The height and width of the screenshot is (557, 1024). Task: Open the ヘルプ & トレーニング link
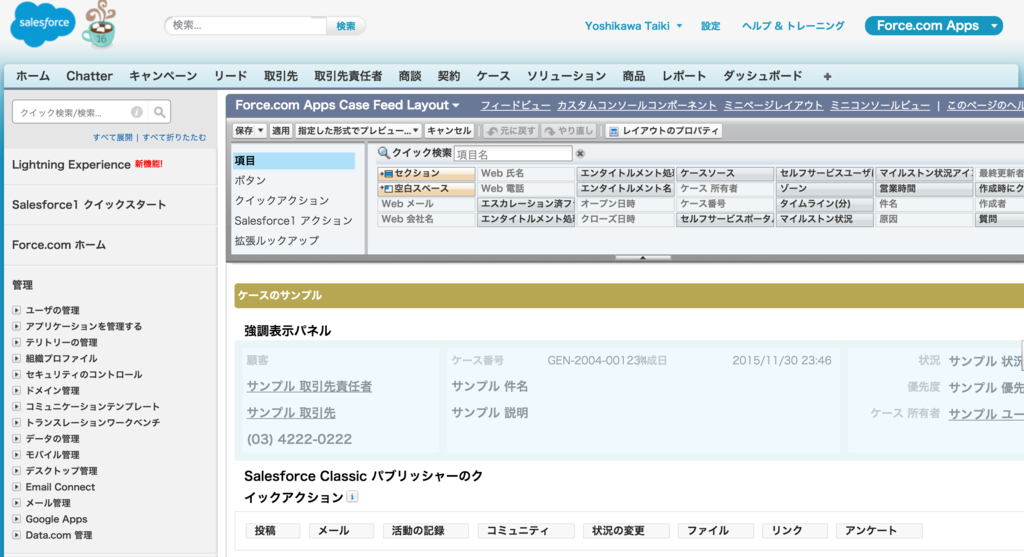pos(793,26)
